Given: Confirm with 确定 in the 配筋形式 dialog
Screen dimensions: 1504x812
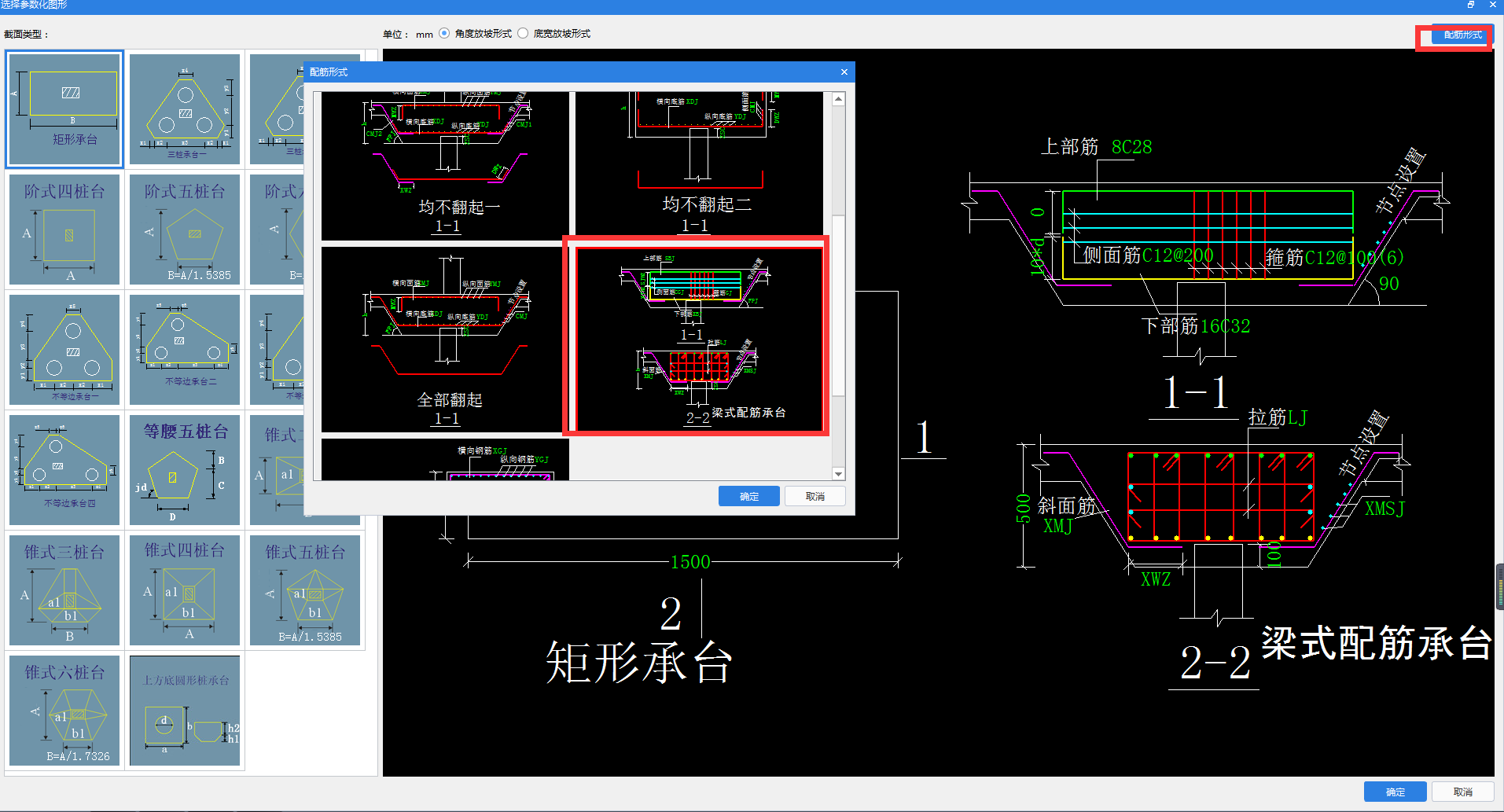Looking at the screenshot, I should coord(748,496).
